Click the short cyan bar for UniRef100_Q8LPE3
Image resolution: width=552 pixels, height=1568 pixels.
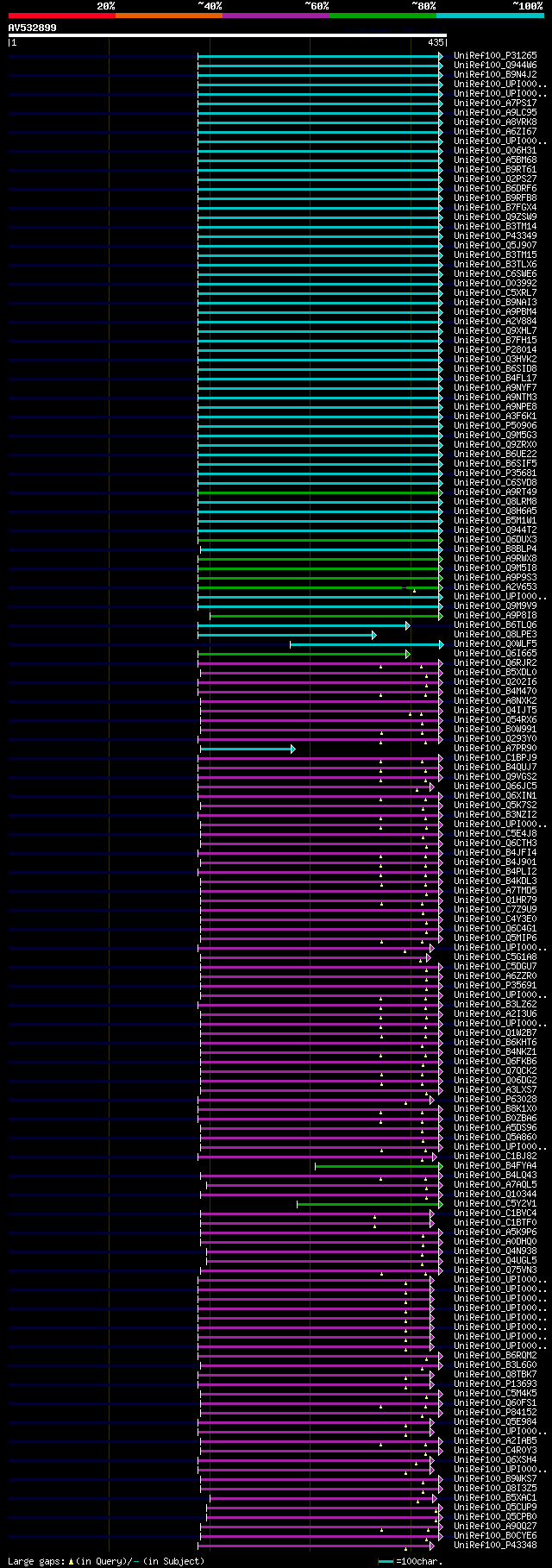(x=286, y=635)
